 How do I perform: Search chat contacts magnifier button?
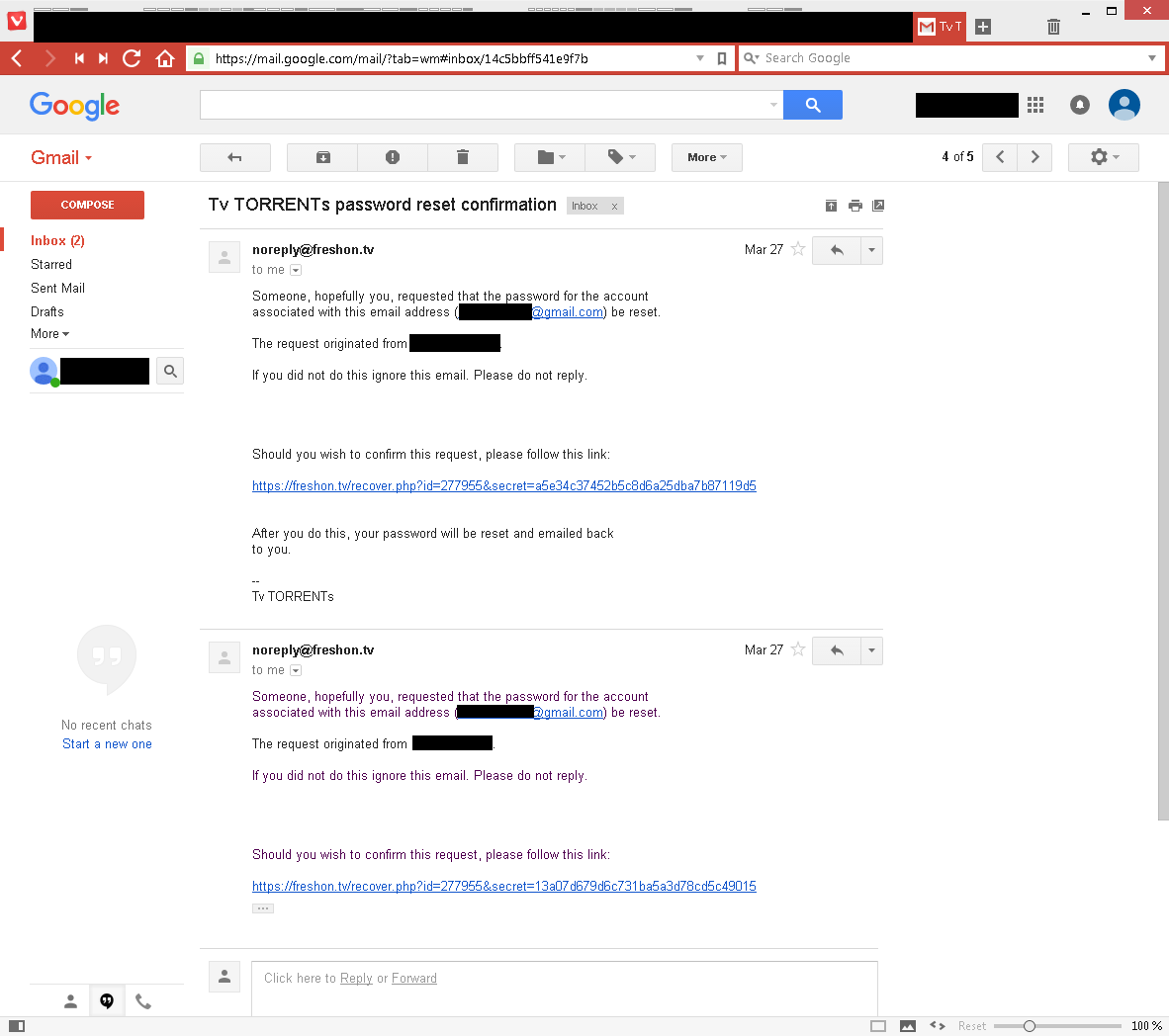(x=170, y=371)
